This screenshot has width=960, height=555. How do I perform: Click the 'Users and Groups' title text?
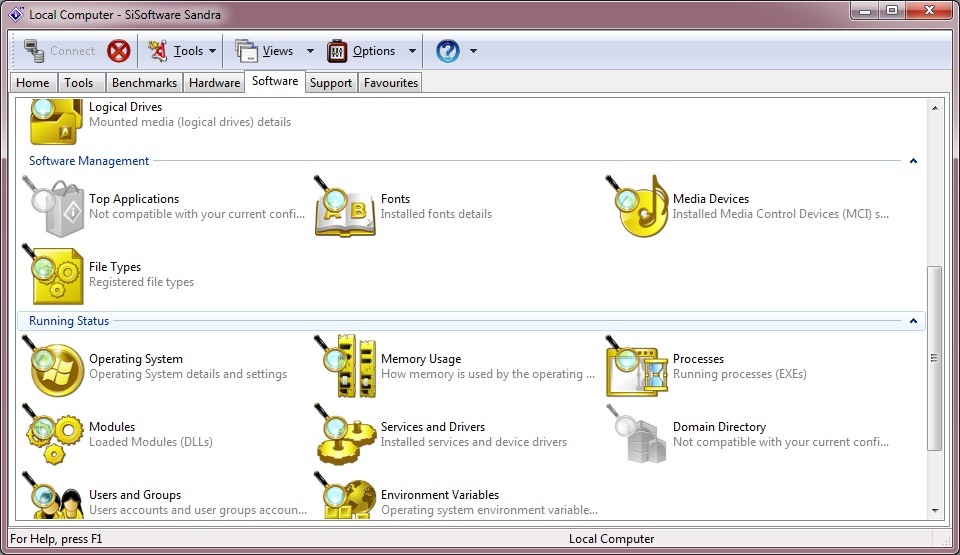click(135, 494)
